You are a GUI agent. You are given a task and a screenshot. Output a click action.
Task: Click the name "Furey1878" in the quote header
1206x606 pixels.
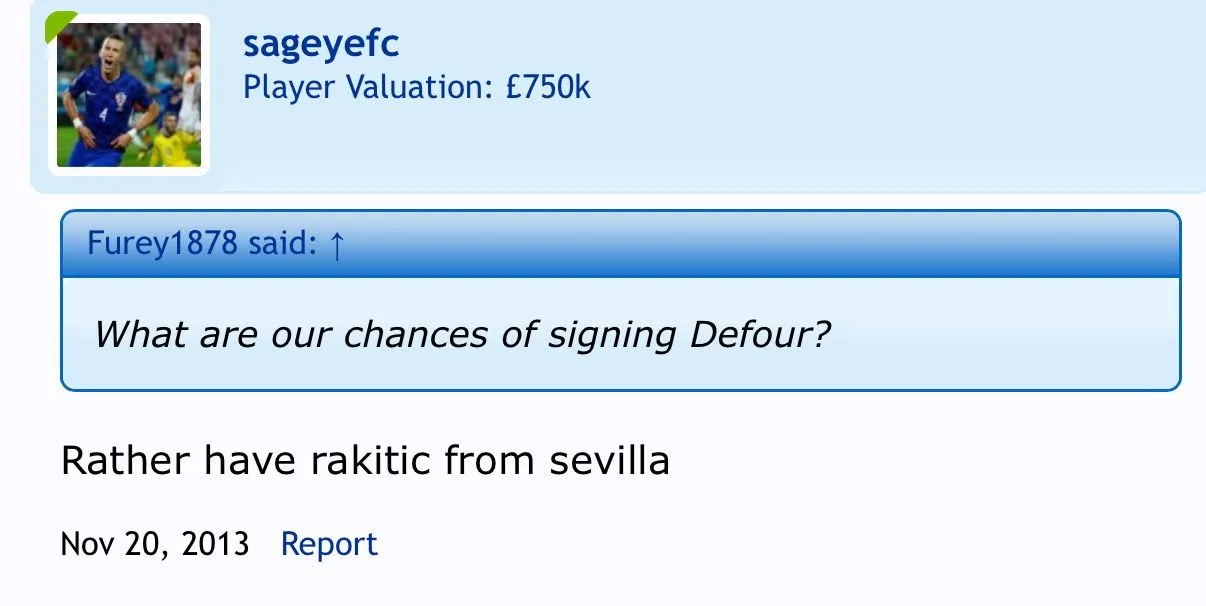pos(162,244)
